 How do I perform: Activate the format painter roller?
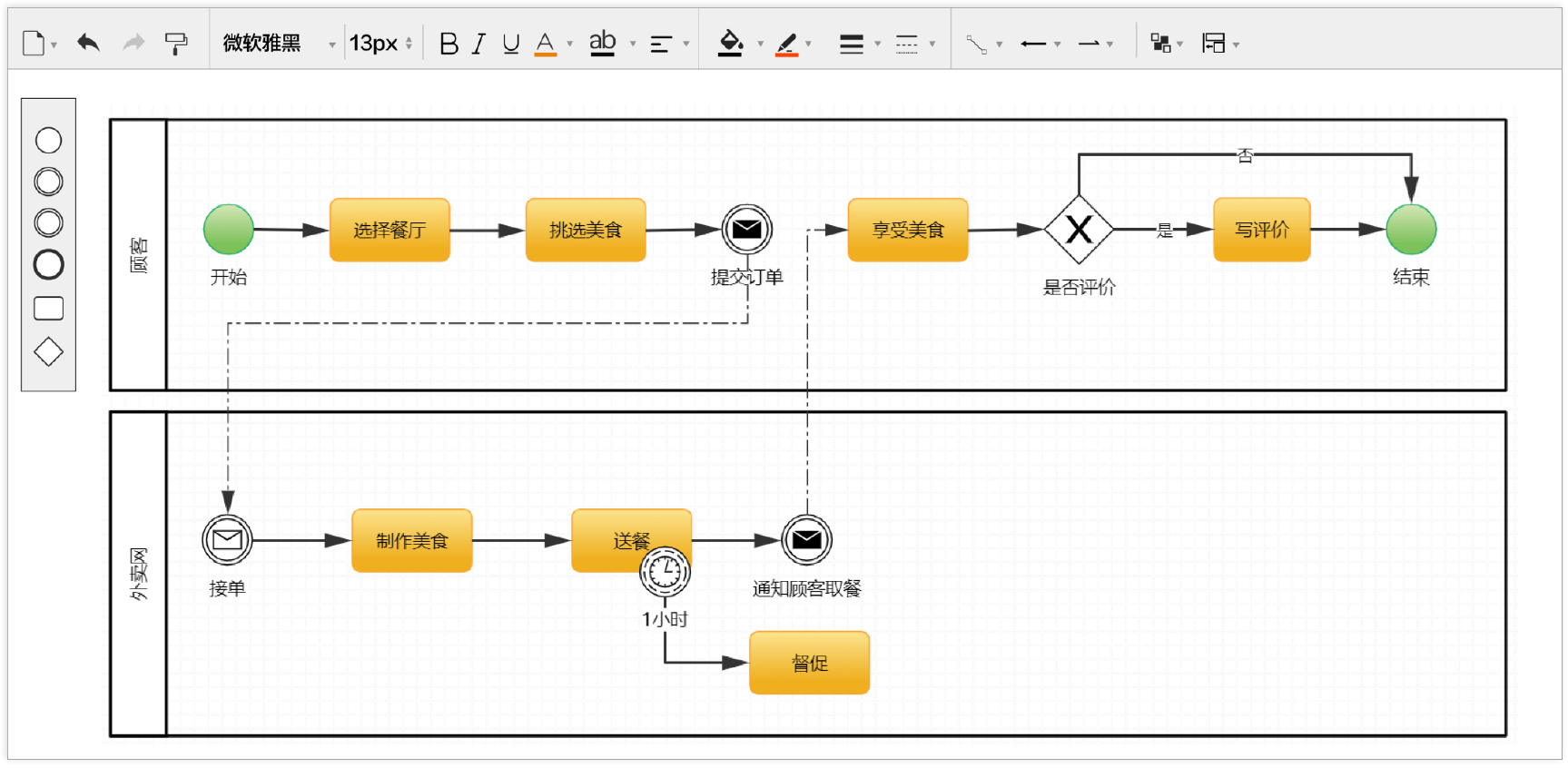click(x=176, y=43)
